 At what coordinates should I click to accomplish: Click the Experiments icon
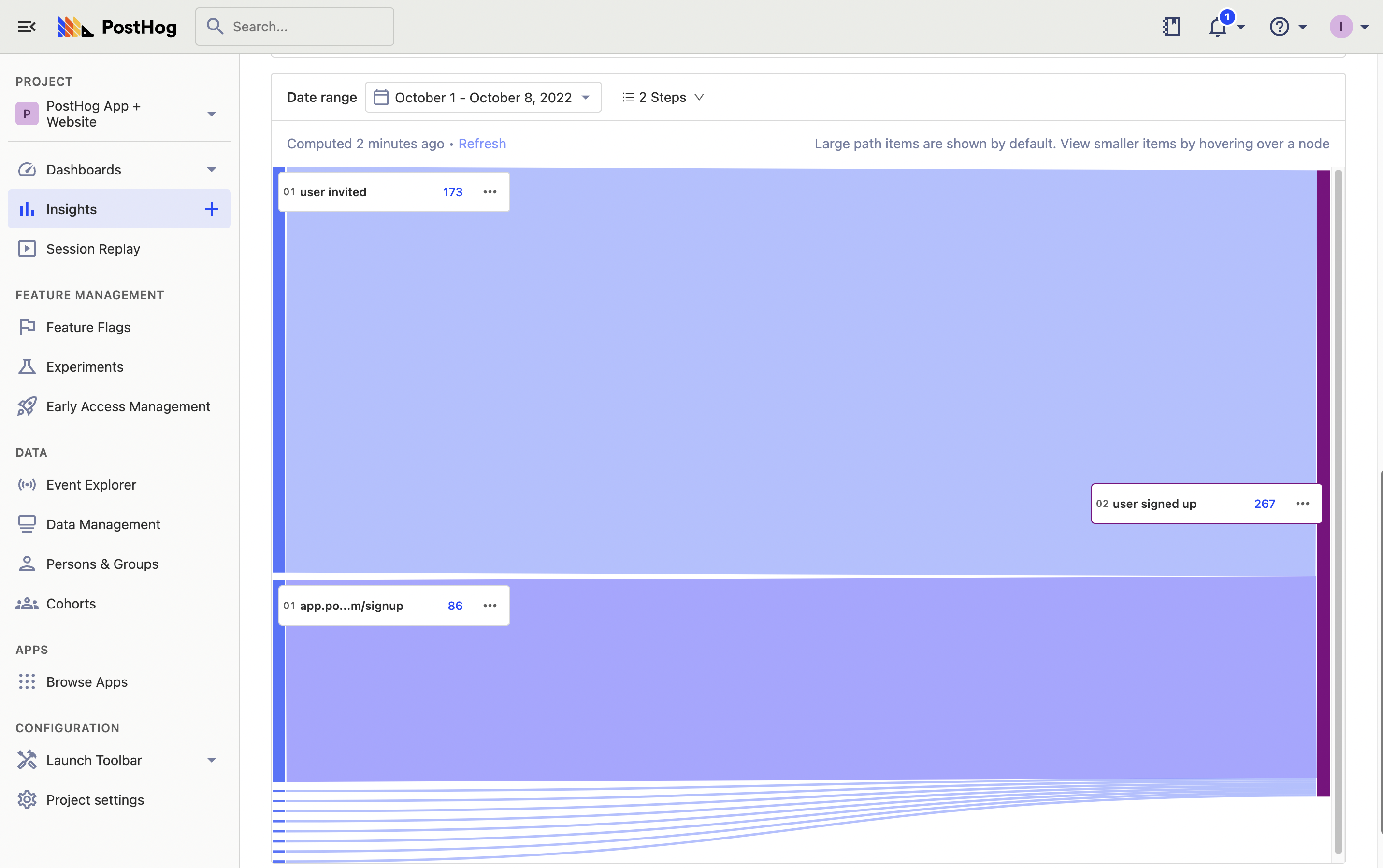click(x=26, y=366)
